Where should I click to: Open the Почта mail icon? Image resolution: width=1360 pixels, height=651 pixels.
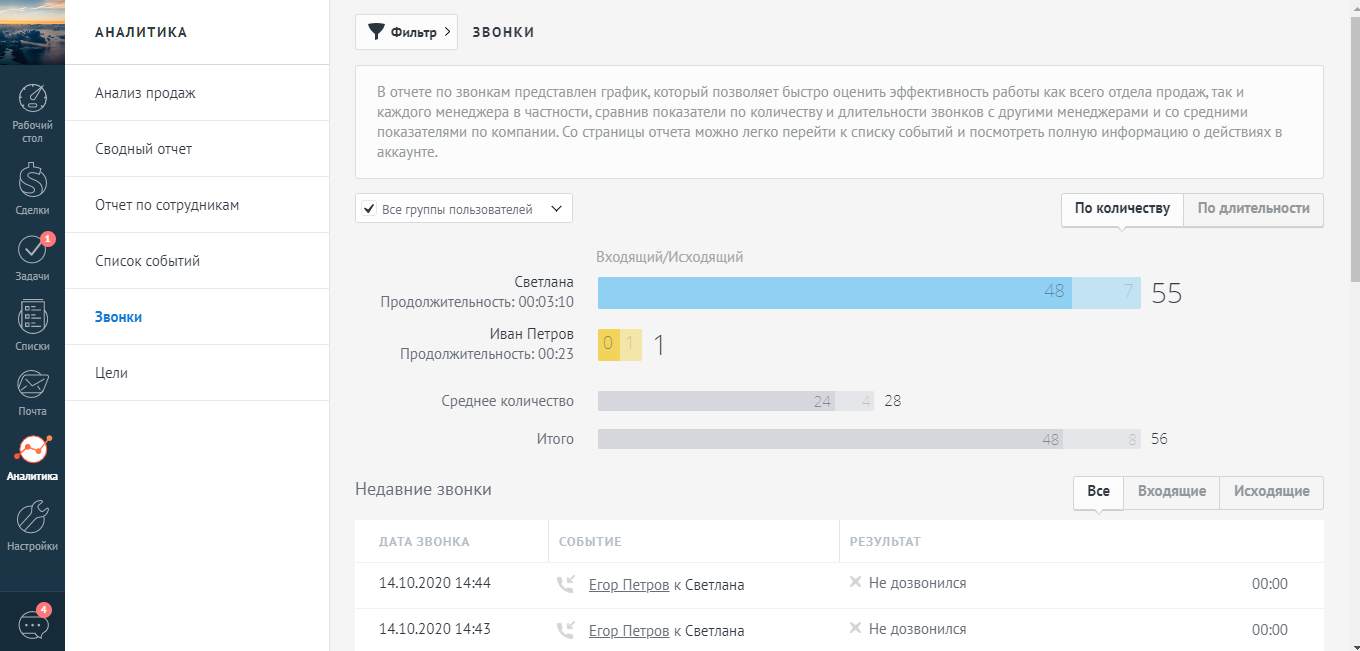32,385
